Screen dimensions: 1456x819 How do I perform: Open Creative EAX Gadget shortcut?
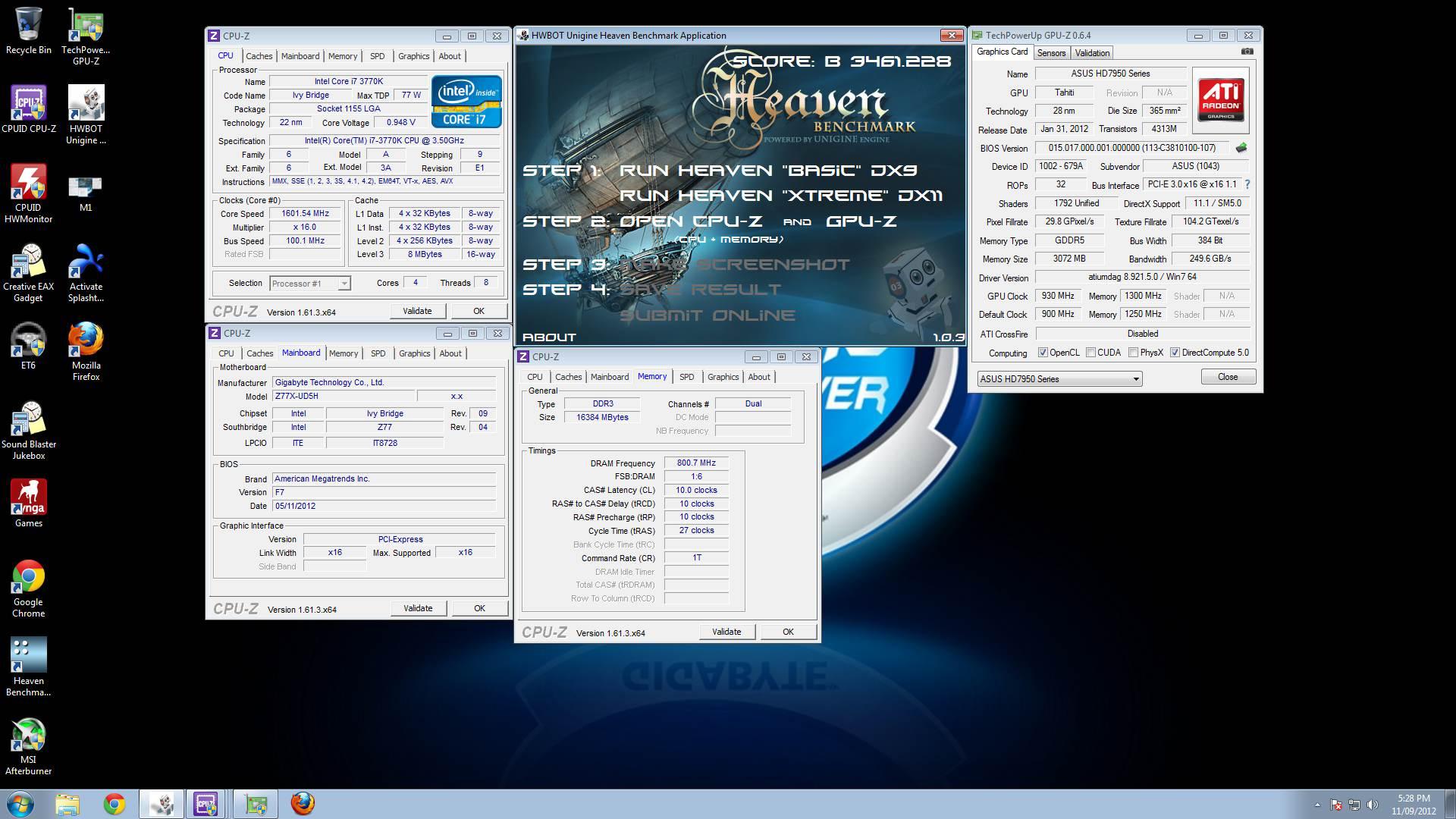pos(28,273)
